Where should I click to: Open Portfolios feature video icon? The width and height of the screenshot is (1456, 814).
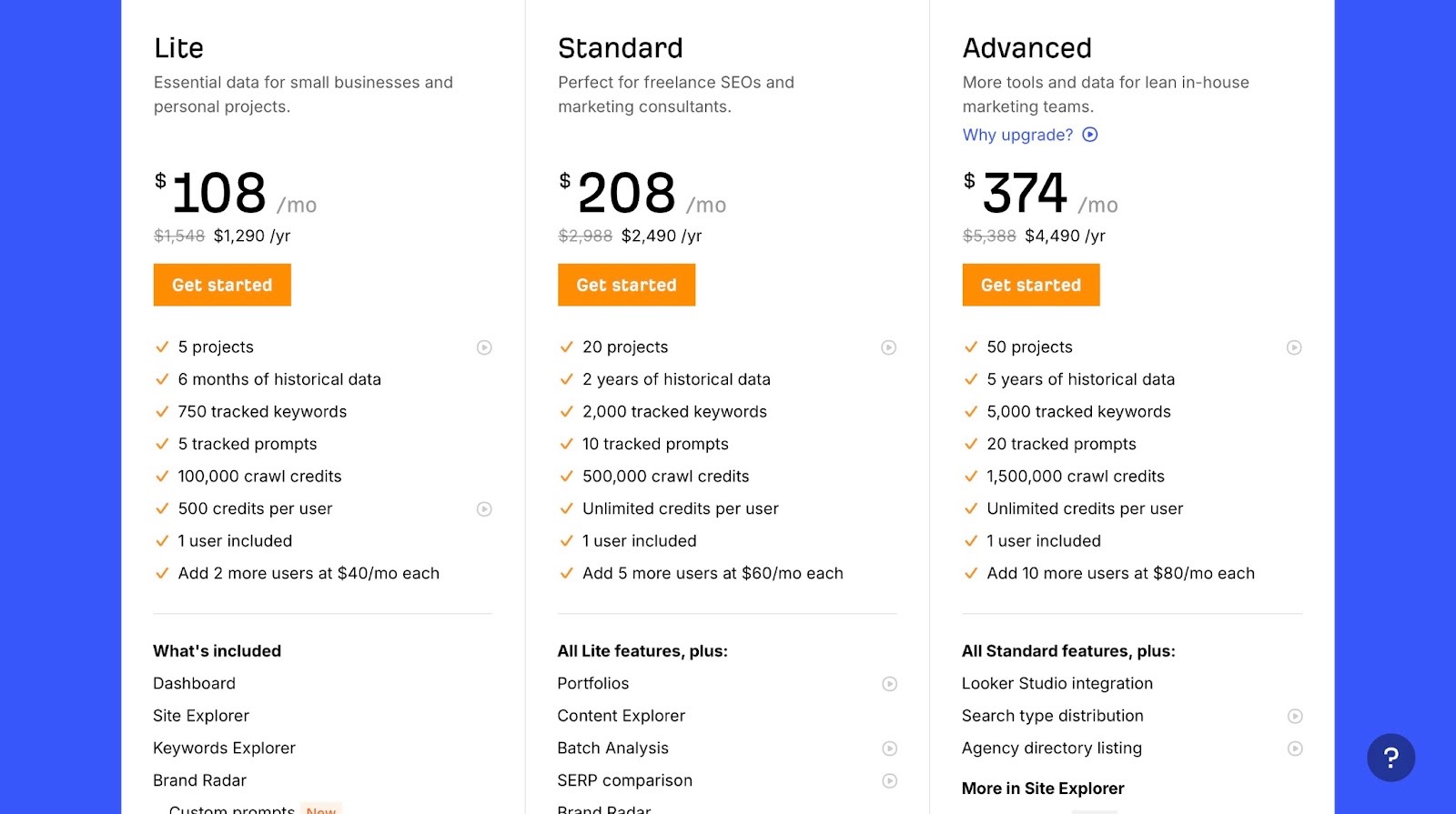(x=890, y=684)
